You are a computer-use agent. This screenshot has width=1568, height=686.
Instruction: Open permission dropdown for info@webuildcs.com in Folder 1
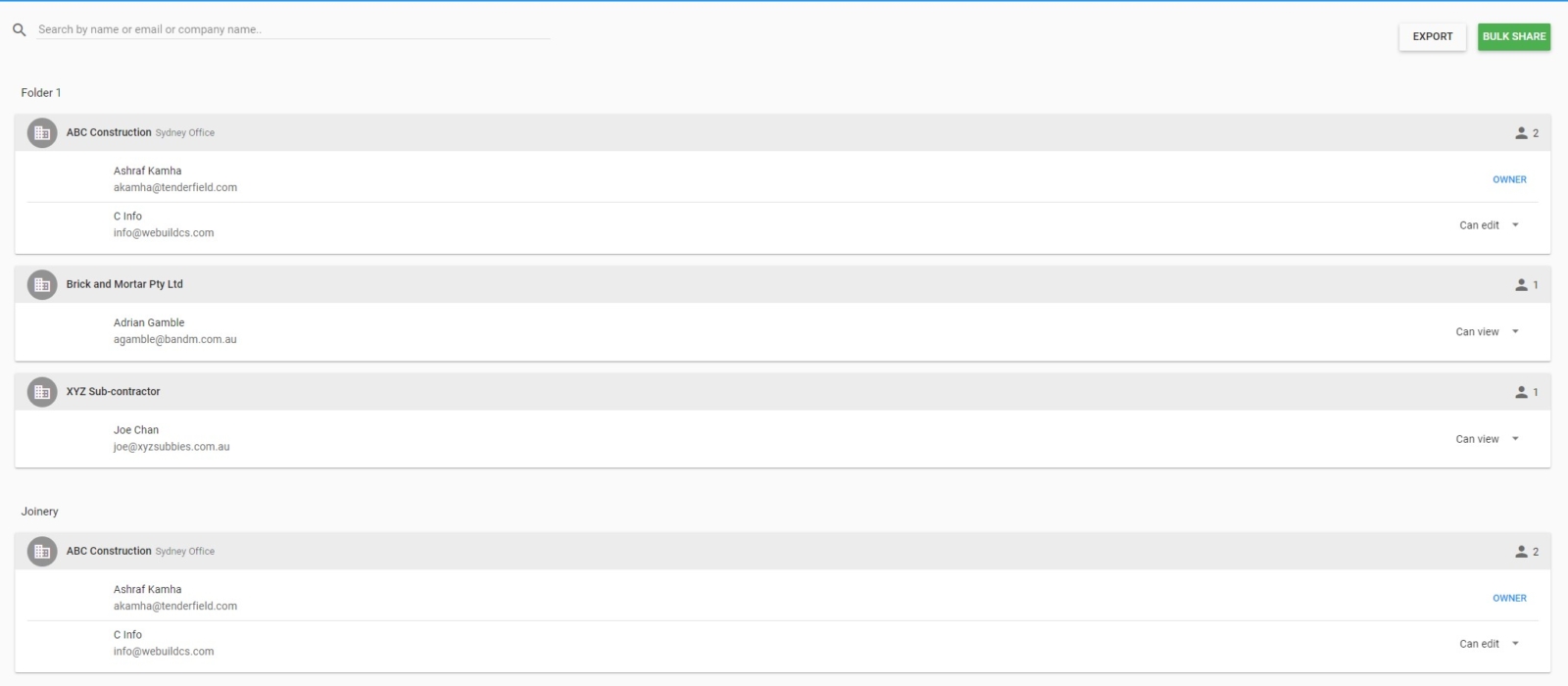click(x=1490, y=225)
